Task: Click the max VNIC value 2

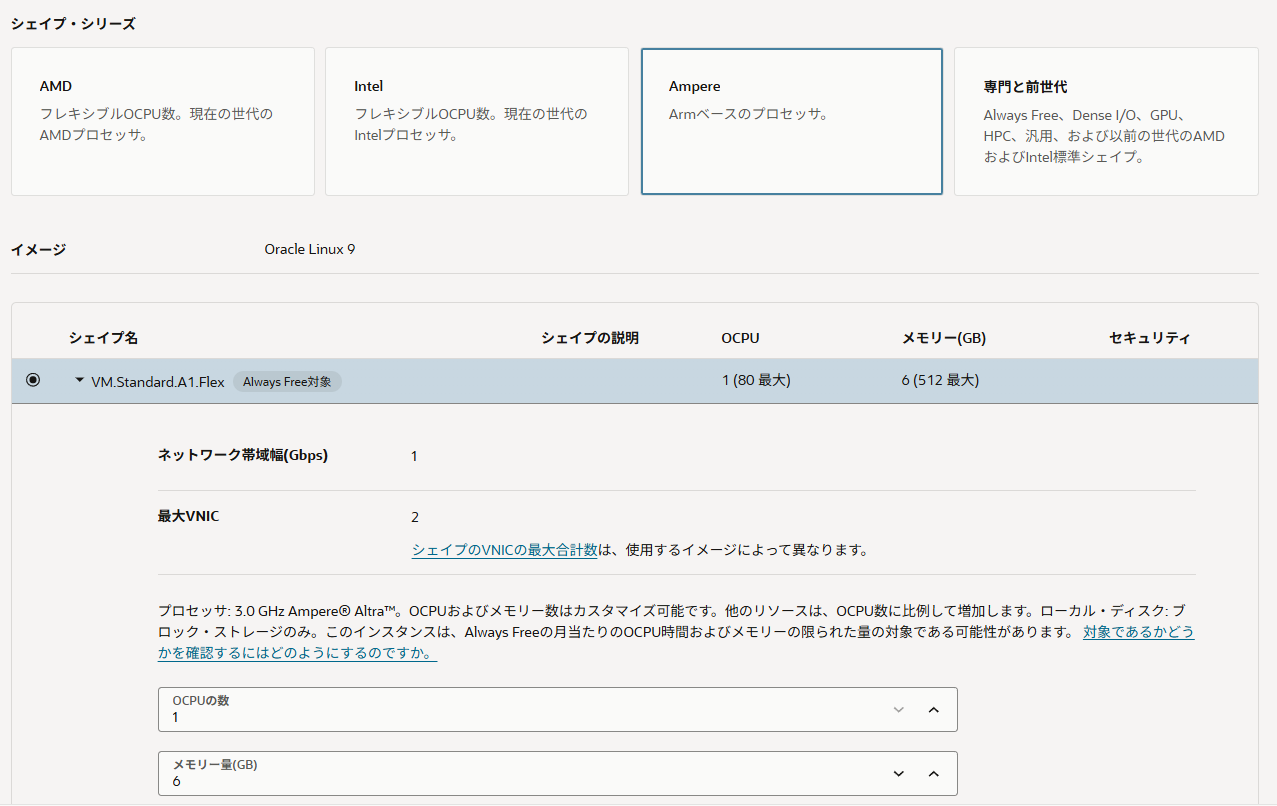Action: click(415, 517)
